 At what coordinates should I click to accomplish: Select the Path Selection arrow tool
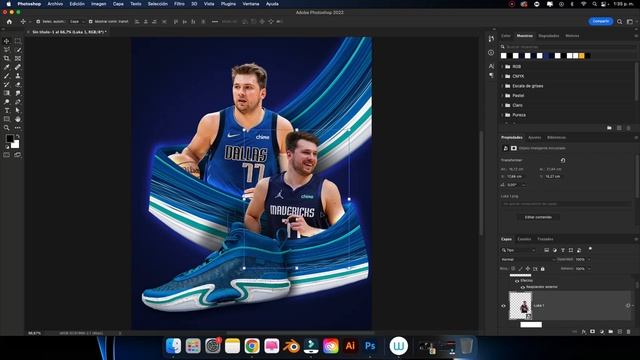click(x=18, y=111)
